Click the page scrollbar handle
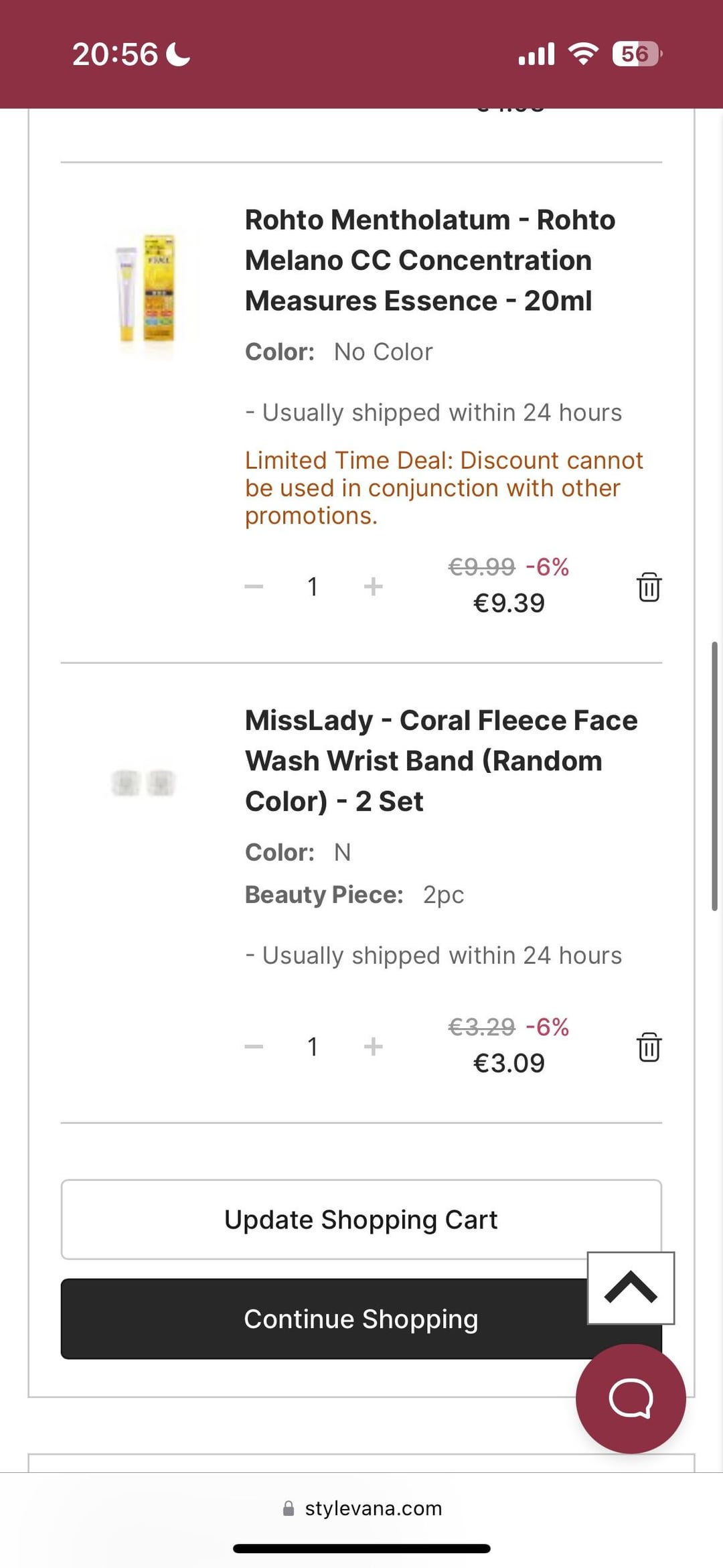Screen dimensions: 723x1568 (x=714, y=776)
